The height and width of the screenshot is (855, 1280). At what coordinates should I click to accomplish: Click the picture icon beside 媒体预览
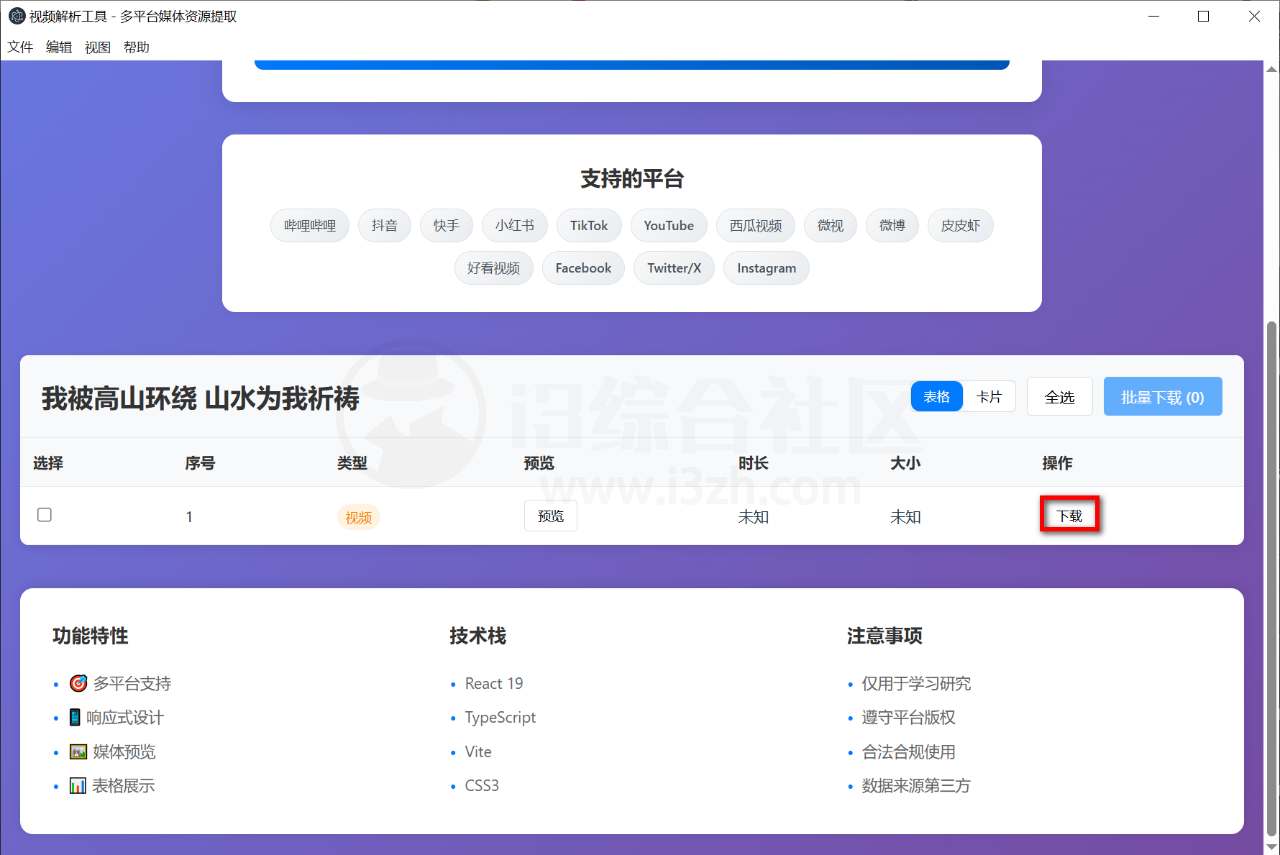click(x=78, y=751)
